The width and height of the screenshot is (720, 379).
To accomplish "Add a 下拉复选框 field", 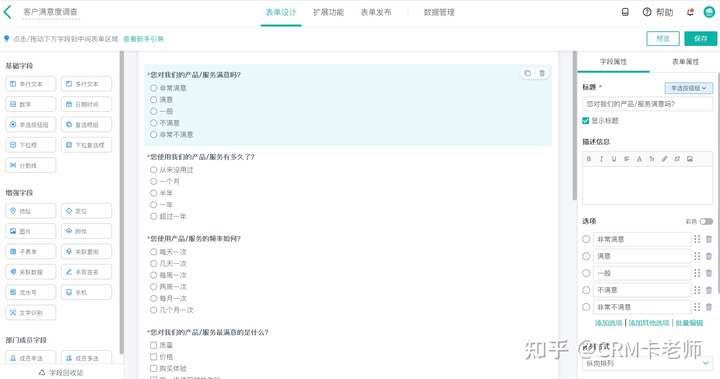I will [x=86, y=145].
